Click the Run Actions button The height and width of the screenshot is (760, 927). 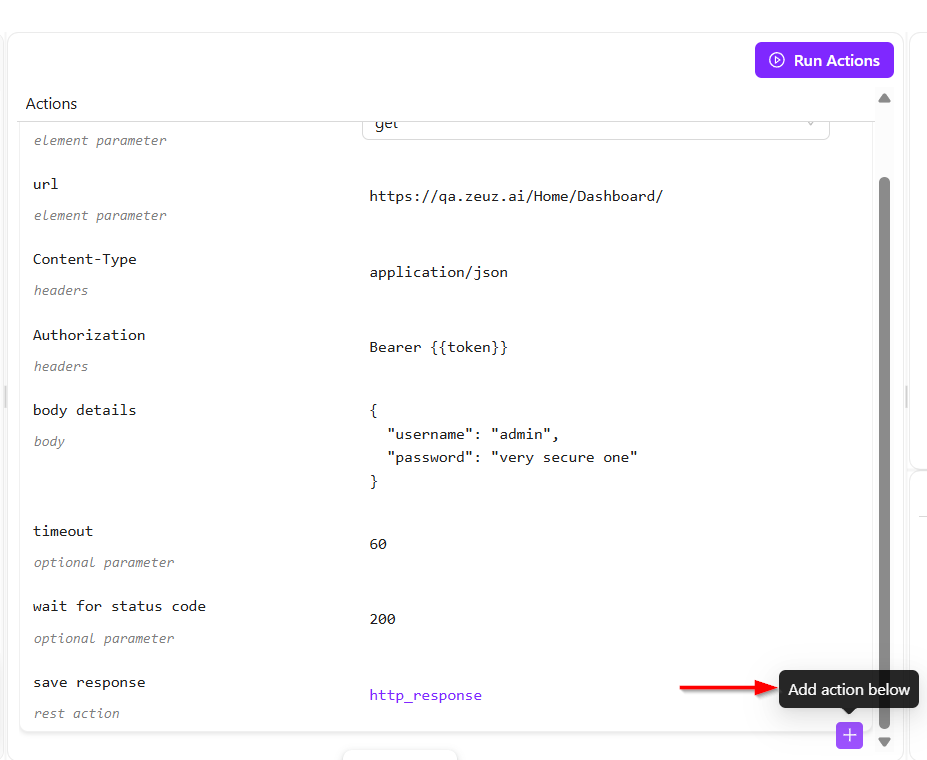pyautogui.click(x=824, y=60)
